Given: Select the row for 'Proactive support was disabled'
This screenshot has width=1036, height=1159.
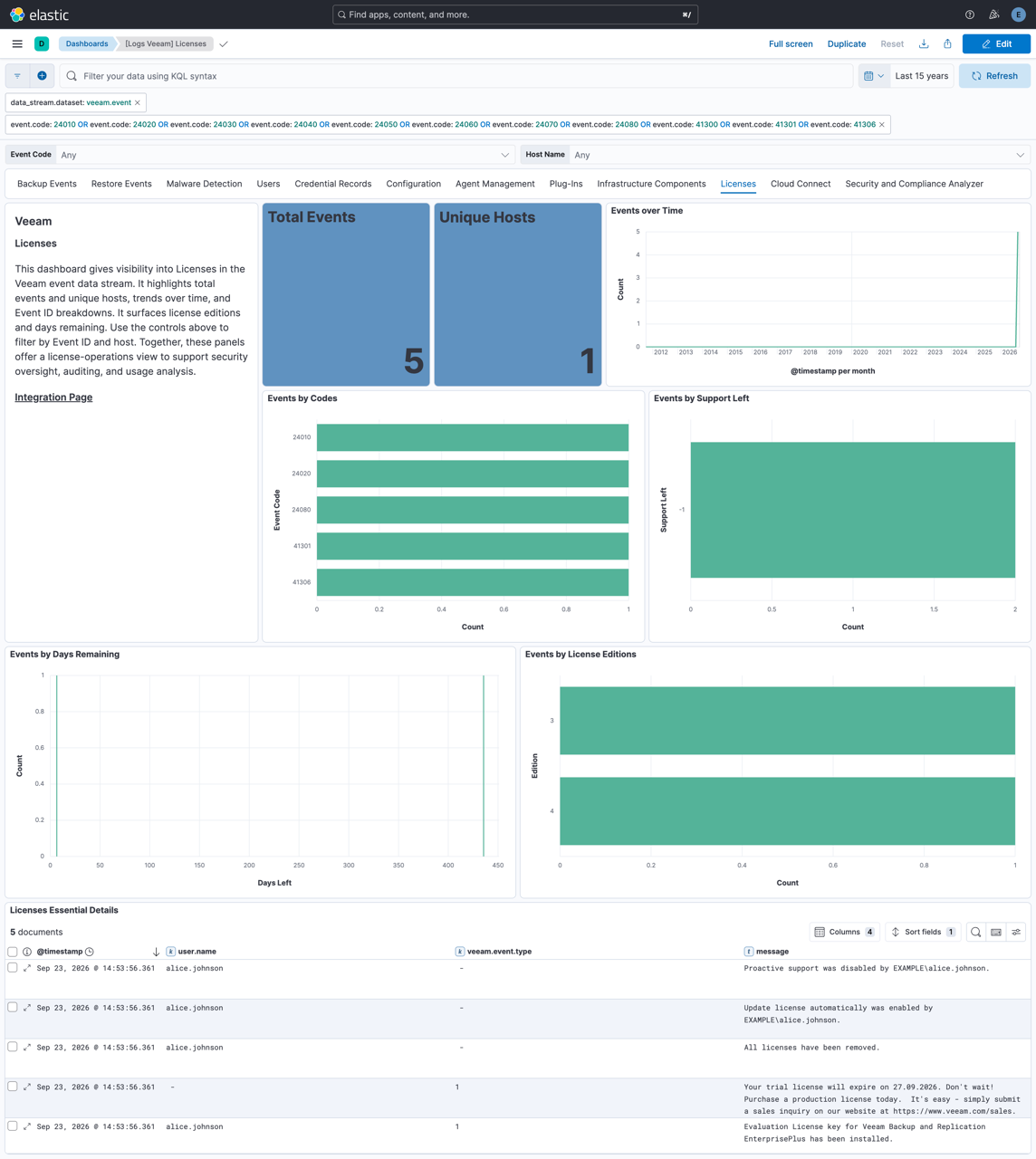Looking at the screenshot, I should [x=13, y=968].
